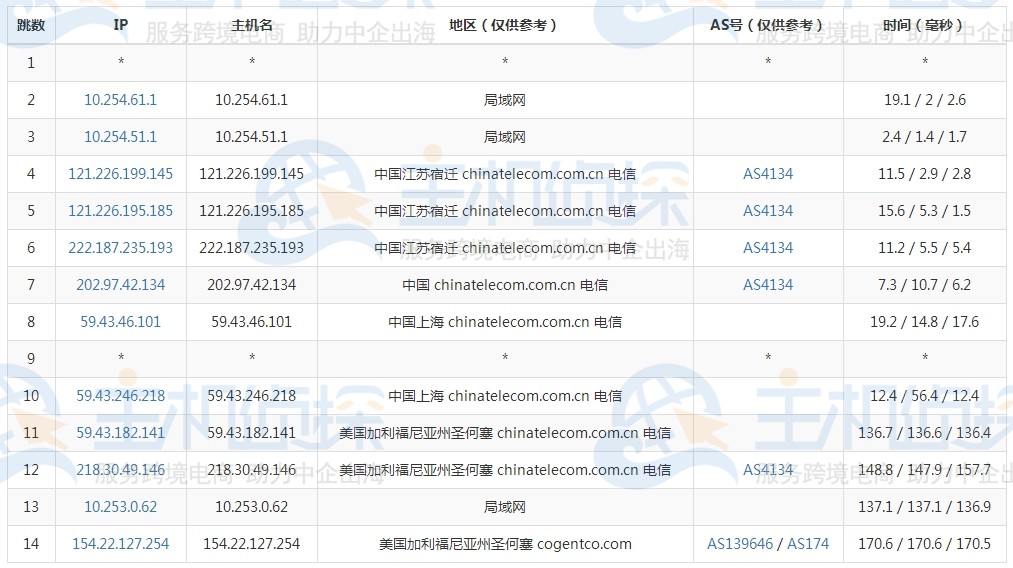Click time value 11.5 / 2.9 / 2.8
The image size is (1013, 568).
point(925,174)
